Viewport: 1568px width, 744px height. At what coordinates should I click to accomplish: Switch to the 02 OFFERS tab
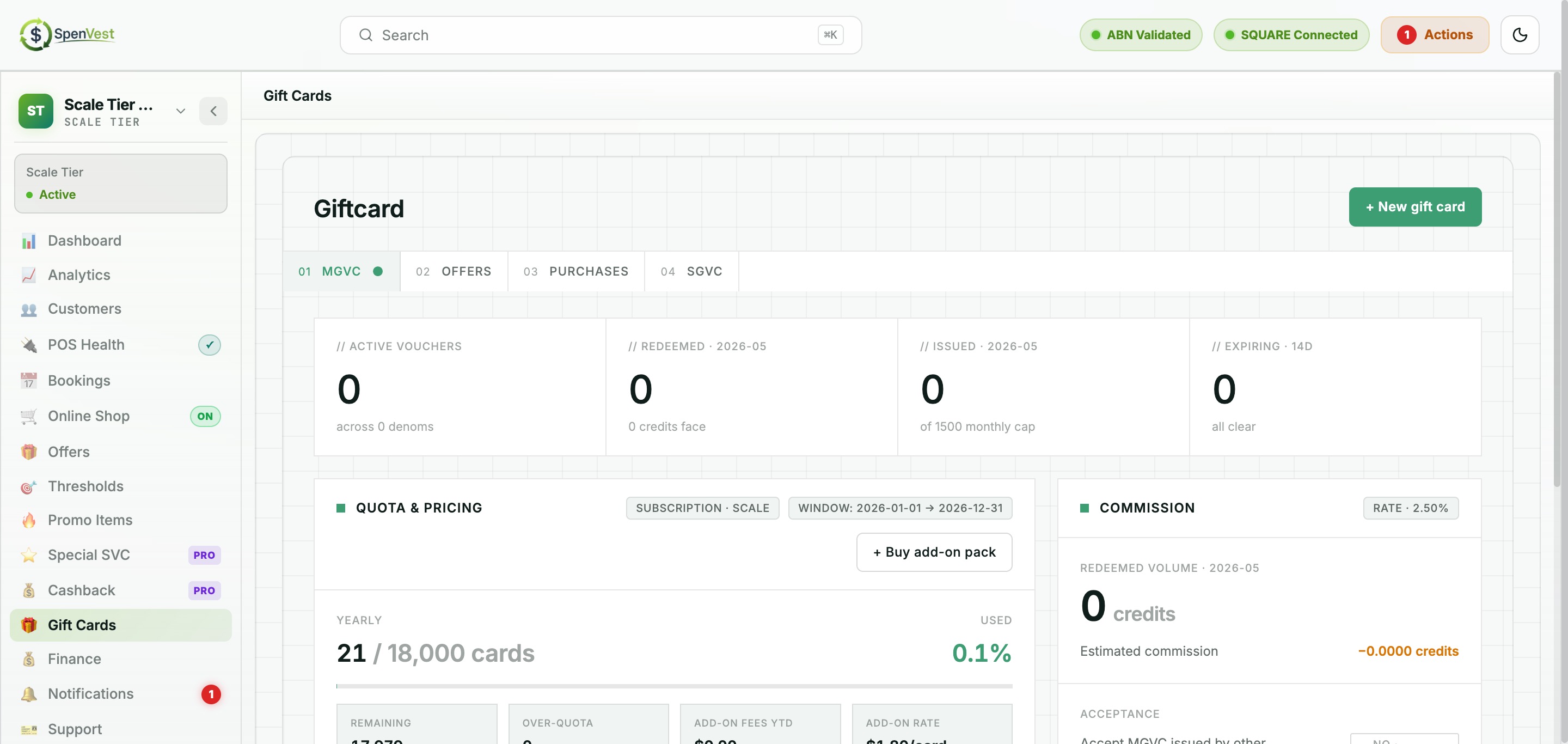[454, 272]
